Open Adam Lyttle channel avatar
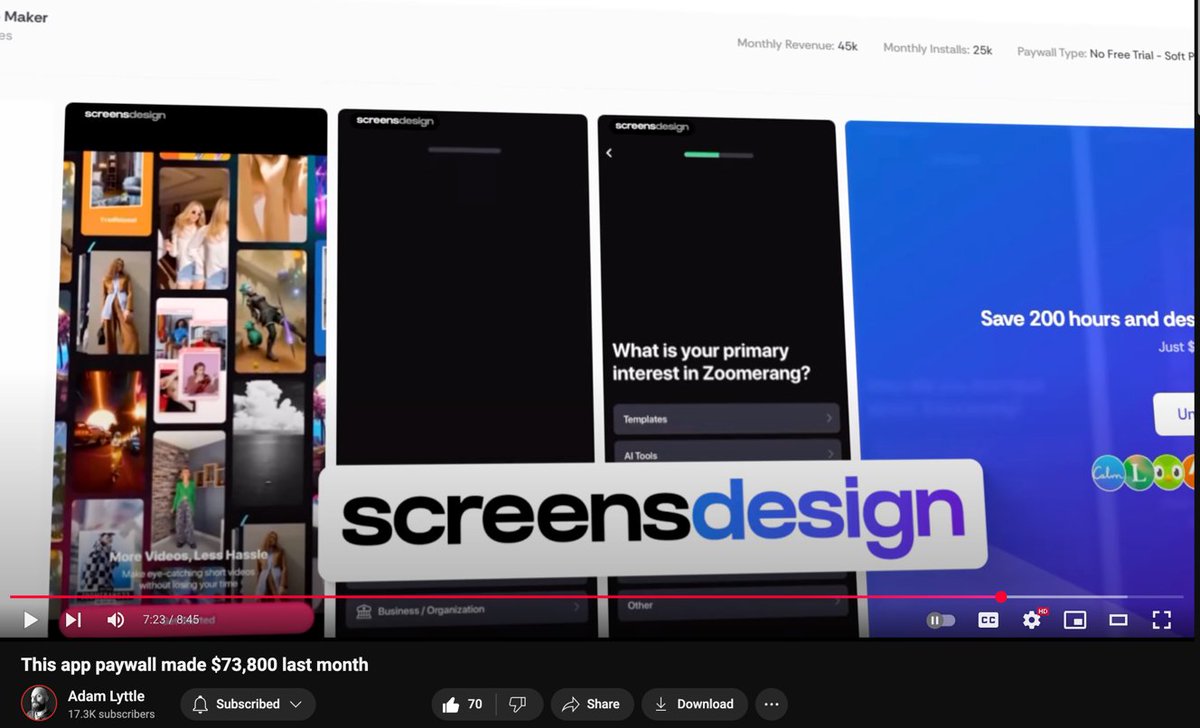 (39, 703)
